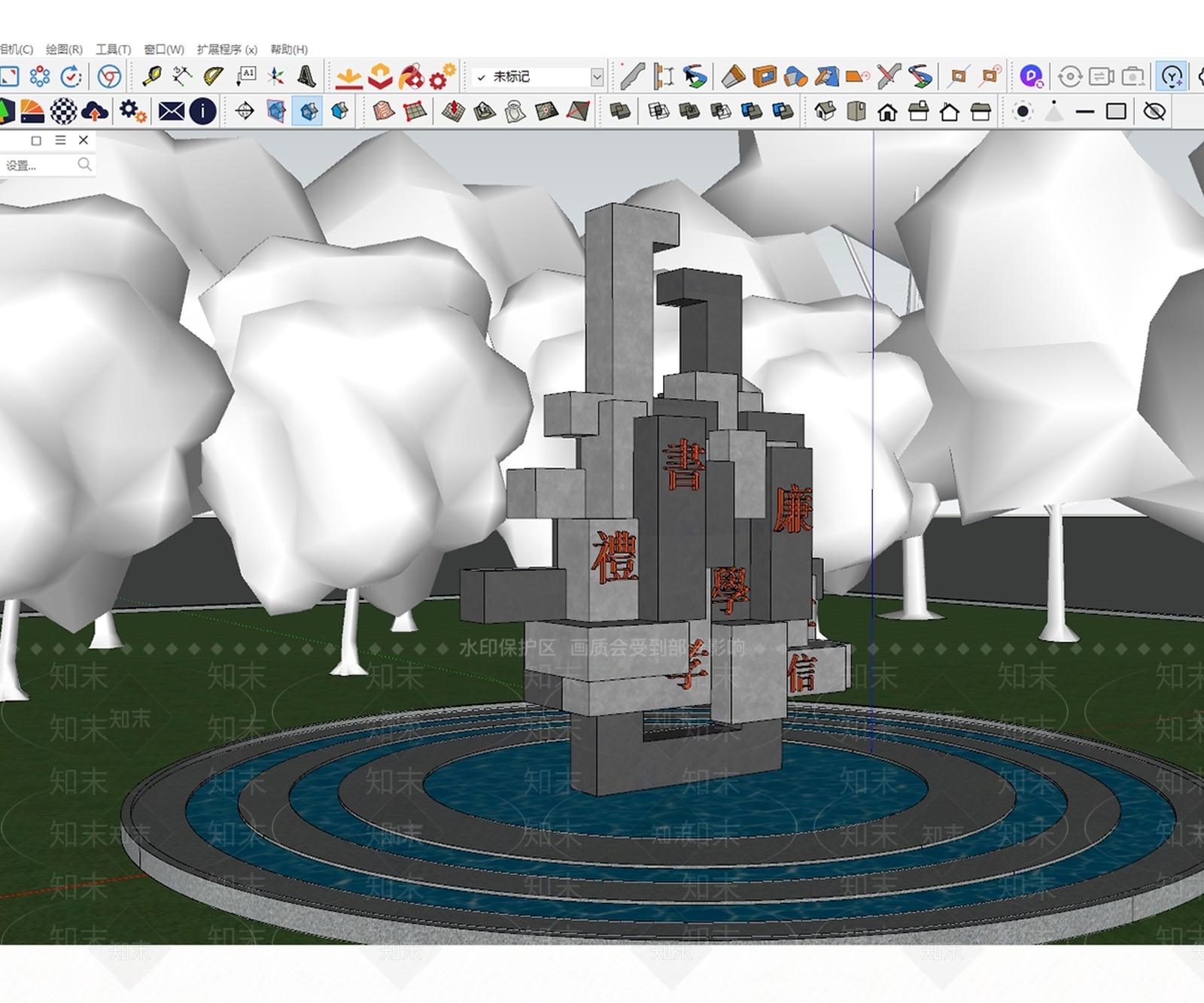
Task: Click the horizontal line style icon
Action: (1084, 111)
